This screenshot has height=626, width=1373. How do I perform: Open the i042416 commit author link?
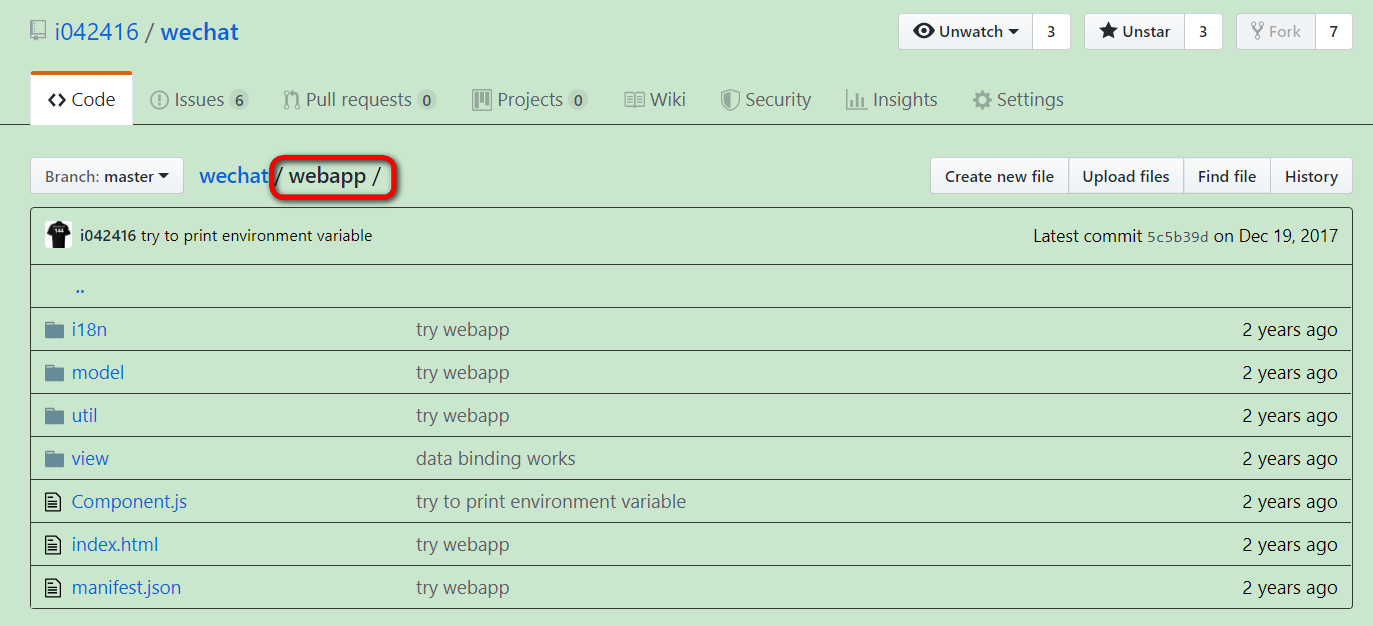click(108, 236)
